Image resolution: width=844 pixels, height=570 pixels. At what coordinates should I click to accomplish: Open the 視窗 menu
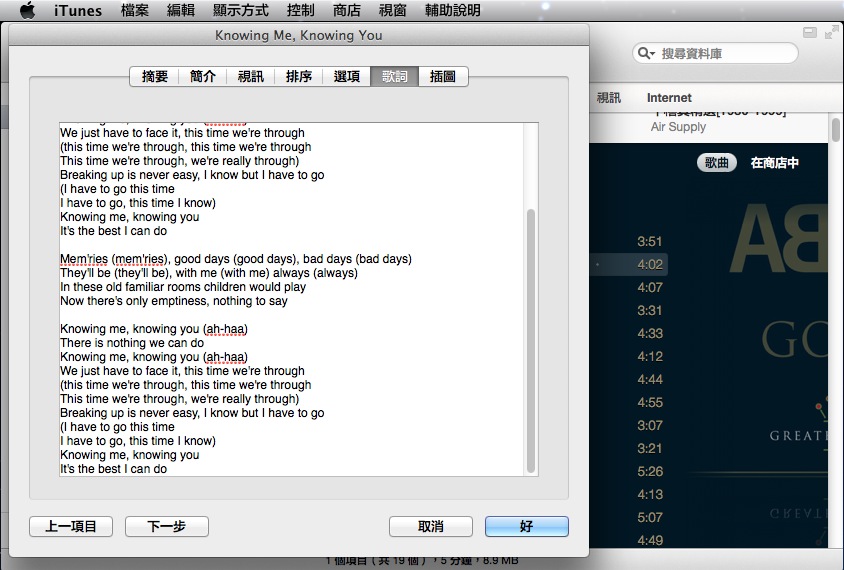coord(392,10)
